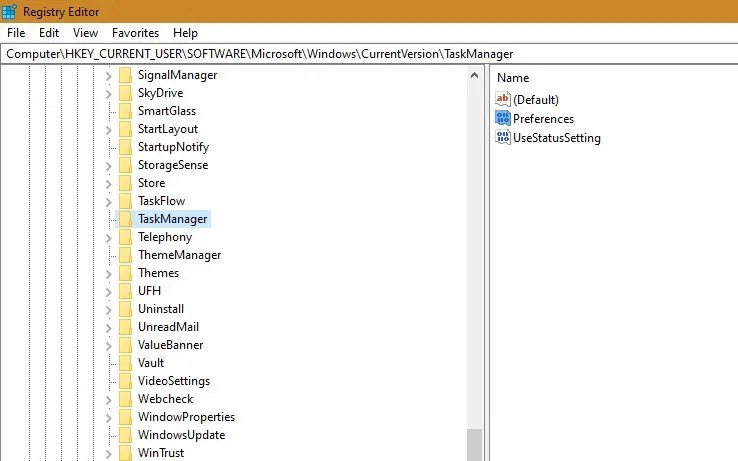Expand the WinTrust key
Viewport: 738px width, 461px height.
tap(108, 453)
